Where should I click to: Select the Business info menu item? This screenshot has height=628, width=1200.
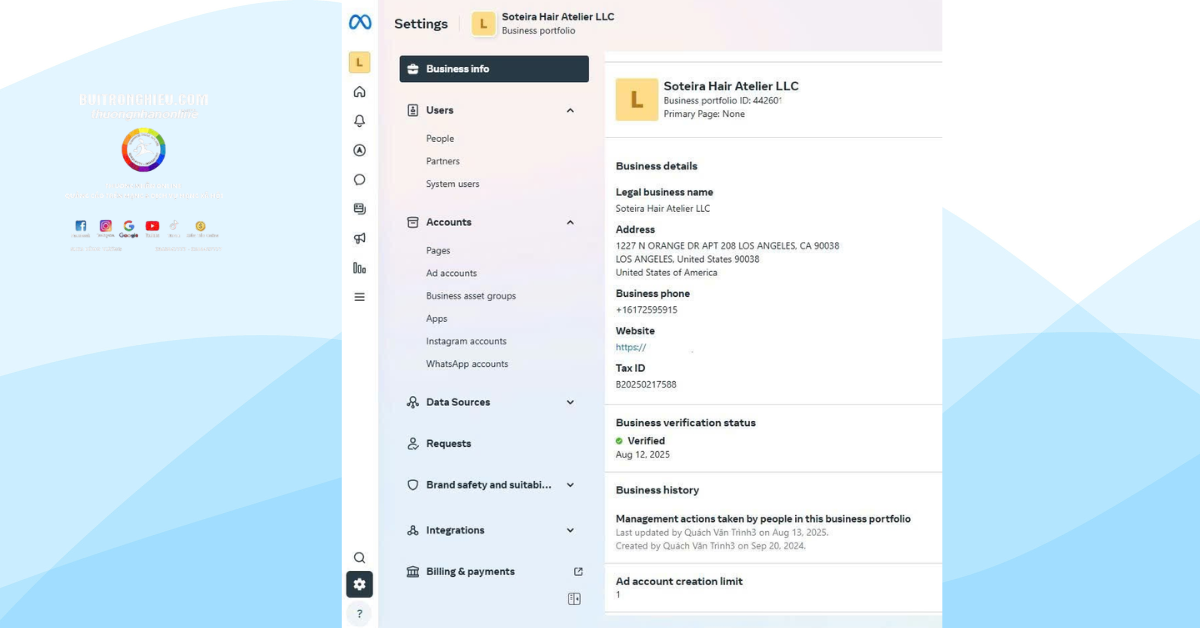click(494, 69)
